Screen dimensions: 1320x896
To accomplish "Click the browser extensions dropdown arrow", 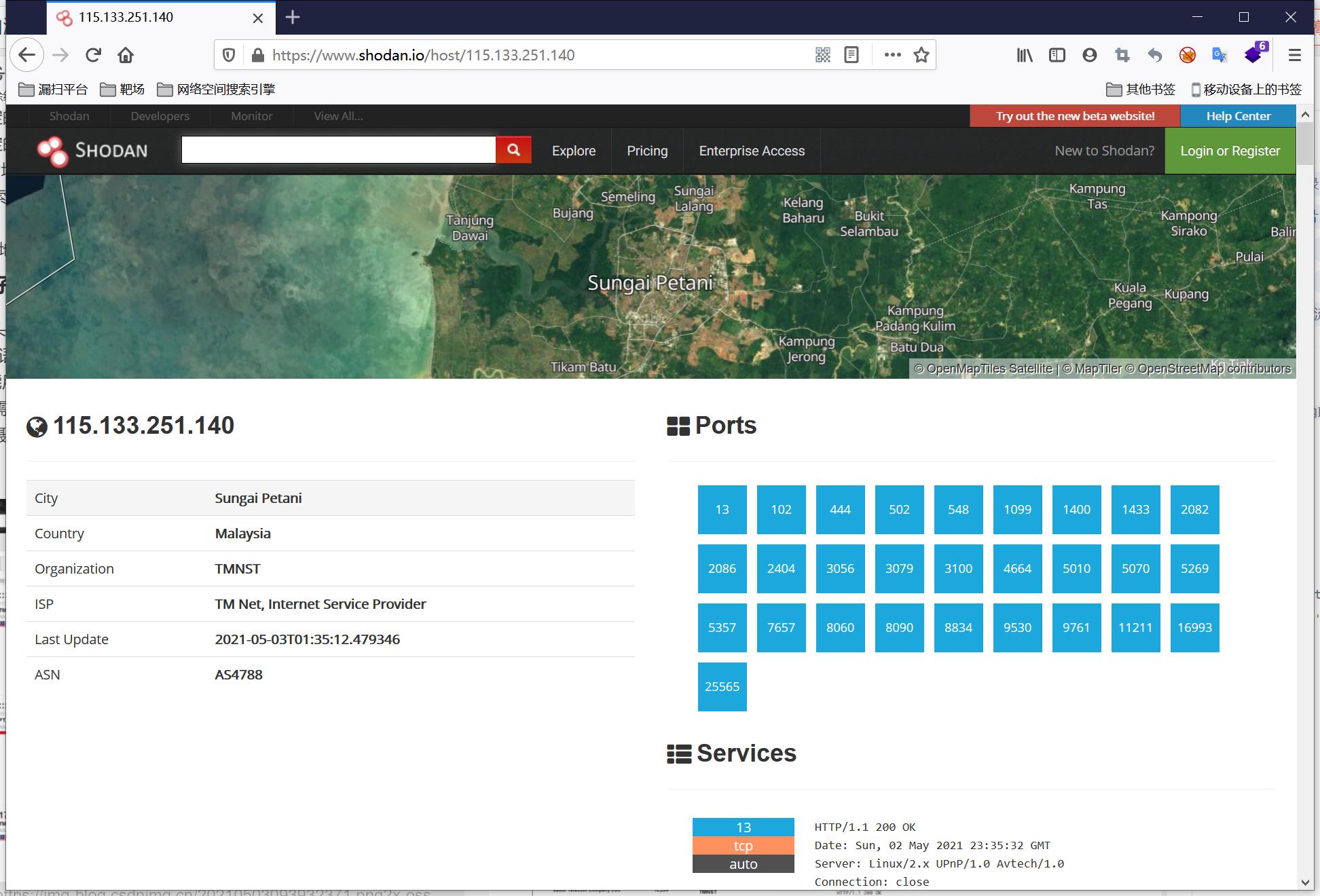I will click(x=1253, y=55).
